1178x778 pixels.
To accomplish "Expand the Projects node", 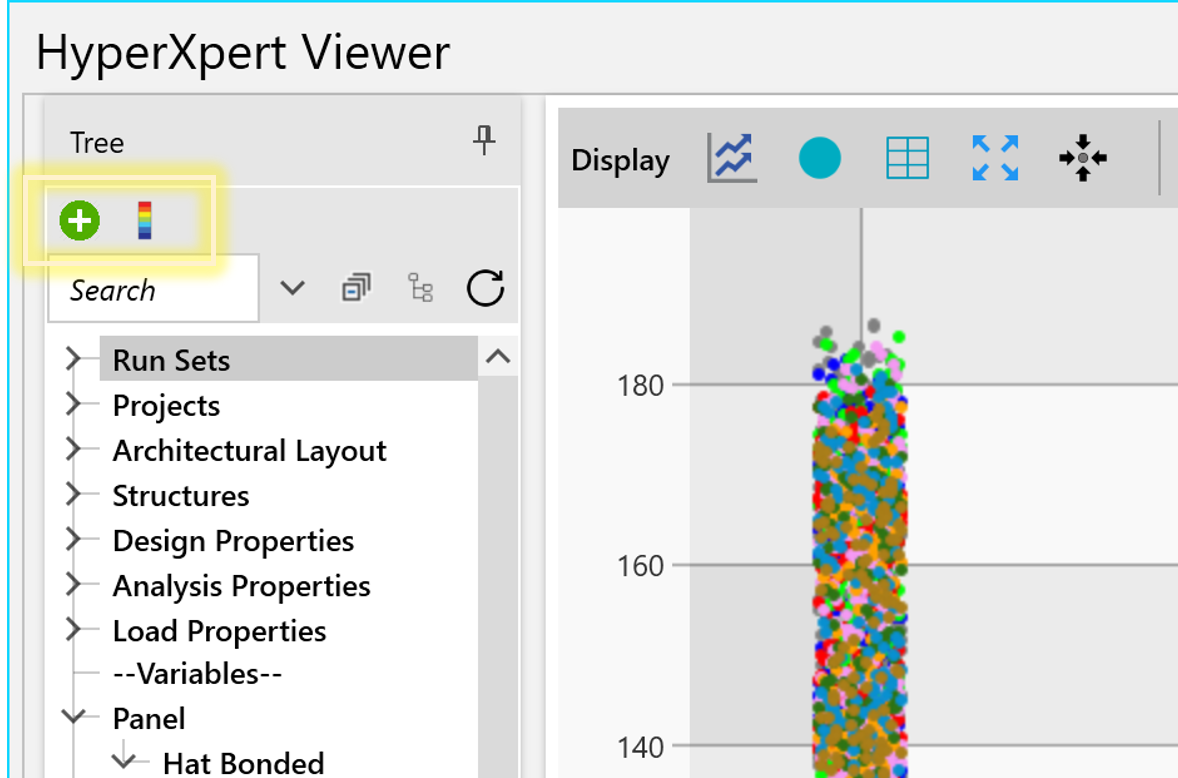I will click(x=73, y=404).
